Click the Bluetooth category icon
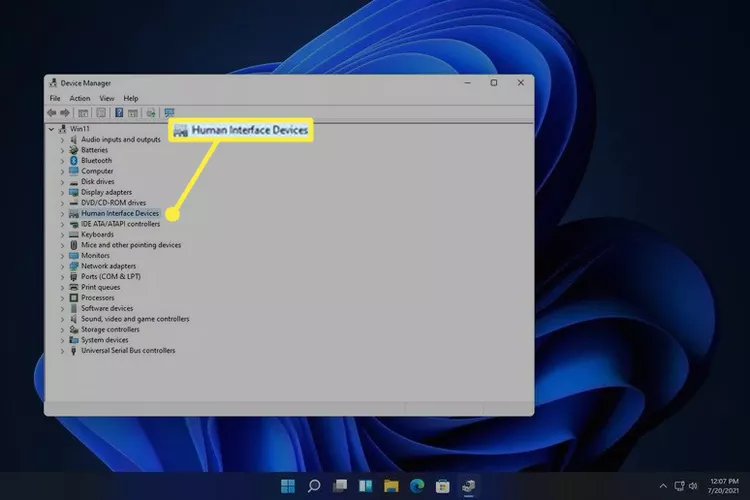 [x=74, y=161]
